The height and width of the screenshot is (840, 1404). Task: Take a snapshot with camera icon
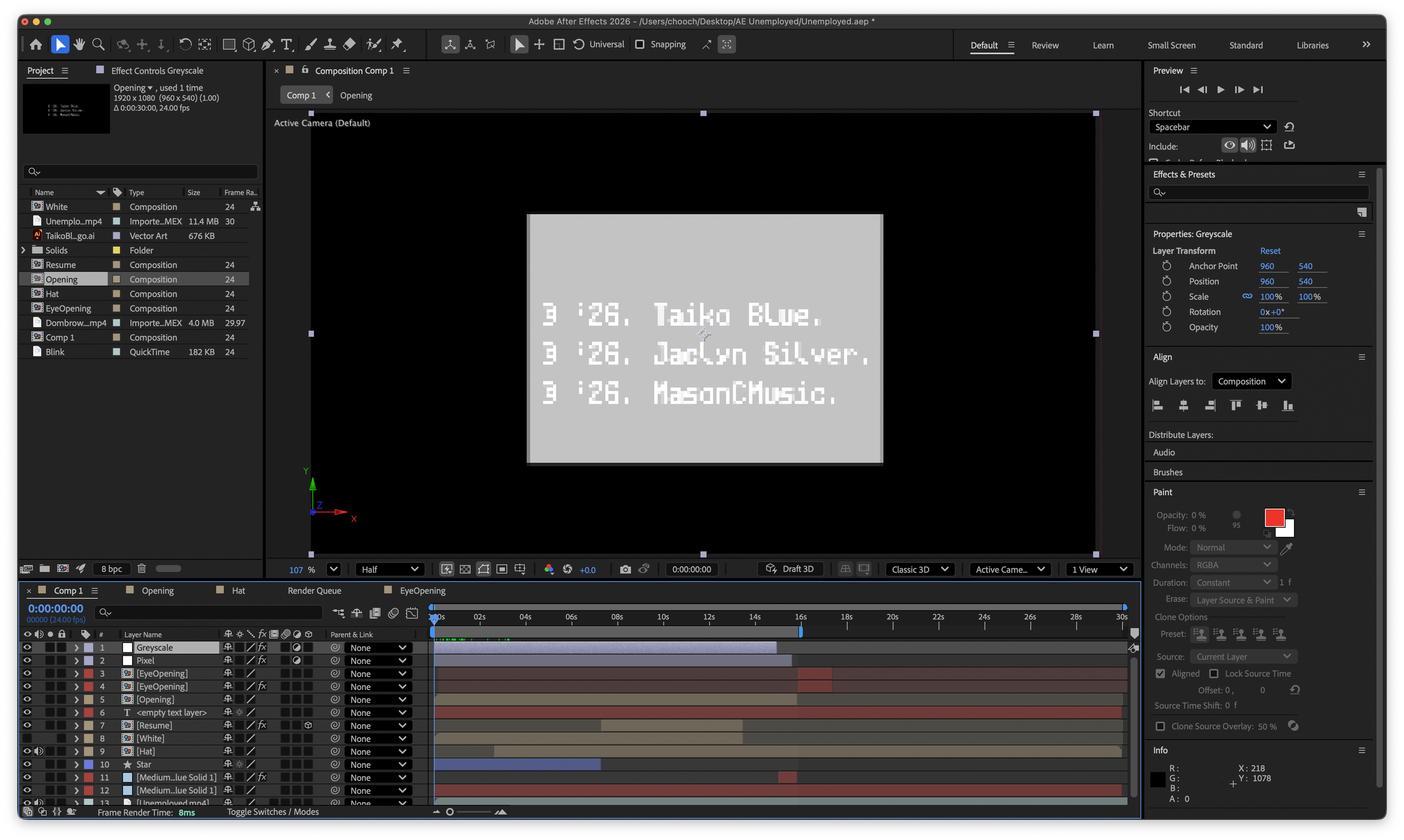[x=625, y=569]
